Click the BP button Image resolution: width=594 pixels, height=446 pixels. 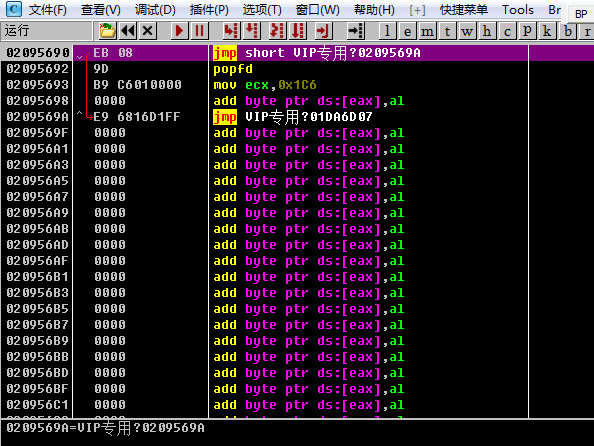[581, 14]
